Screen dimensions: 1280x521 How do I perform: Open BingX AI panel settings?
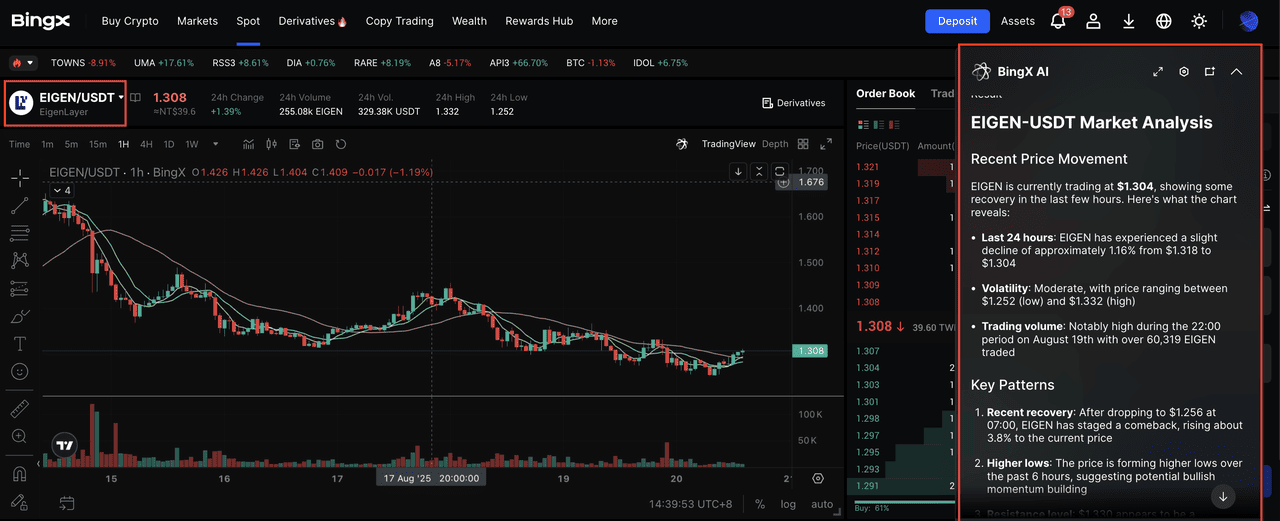(1184, 72)
